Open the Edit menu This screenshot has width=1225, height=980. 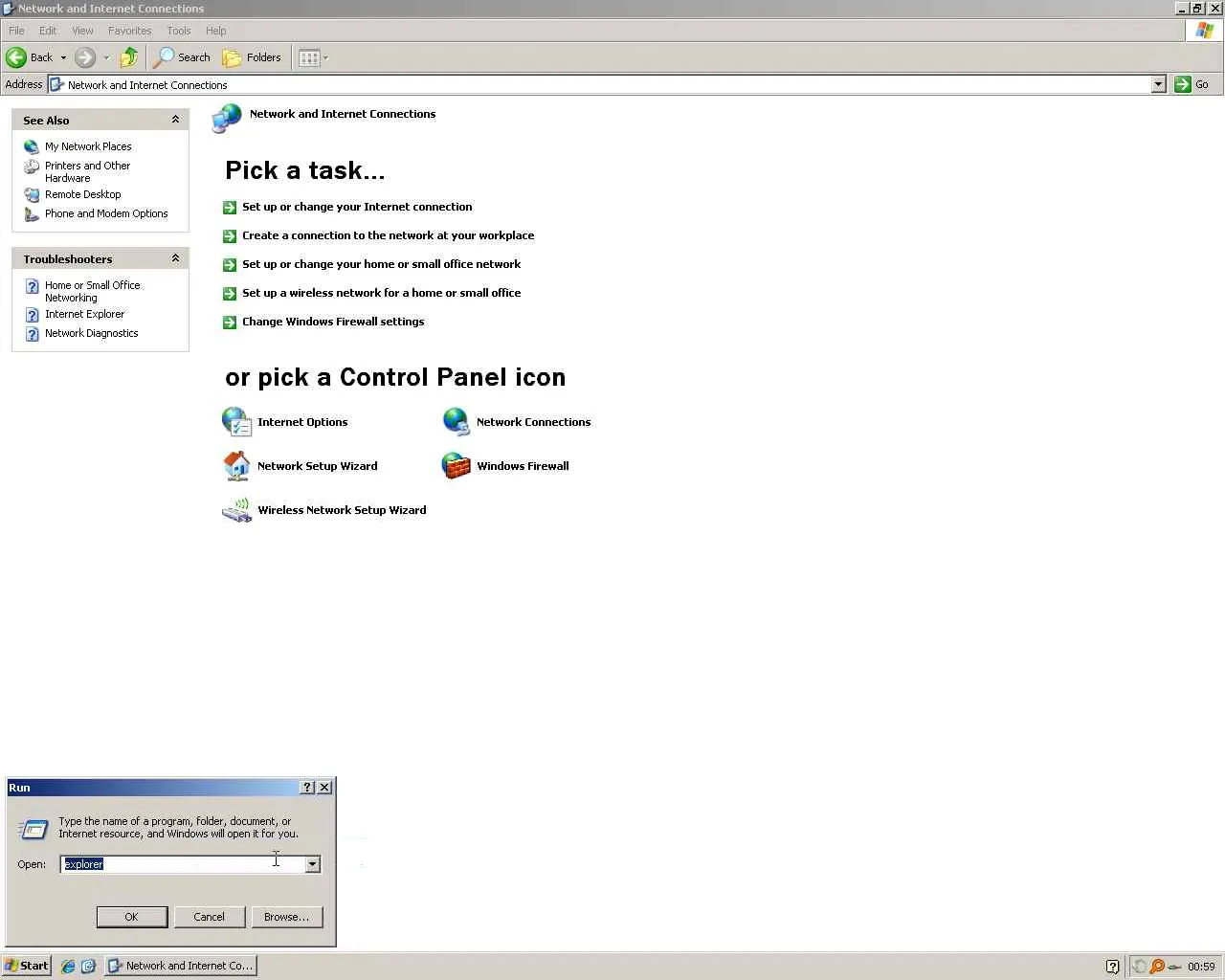click(48, 31)
